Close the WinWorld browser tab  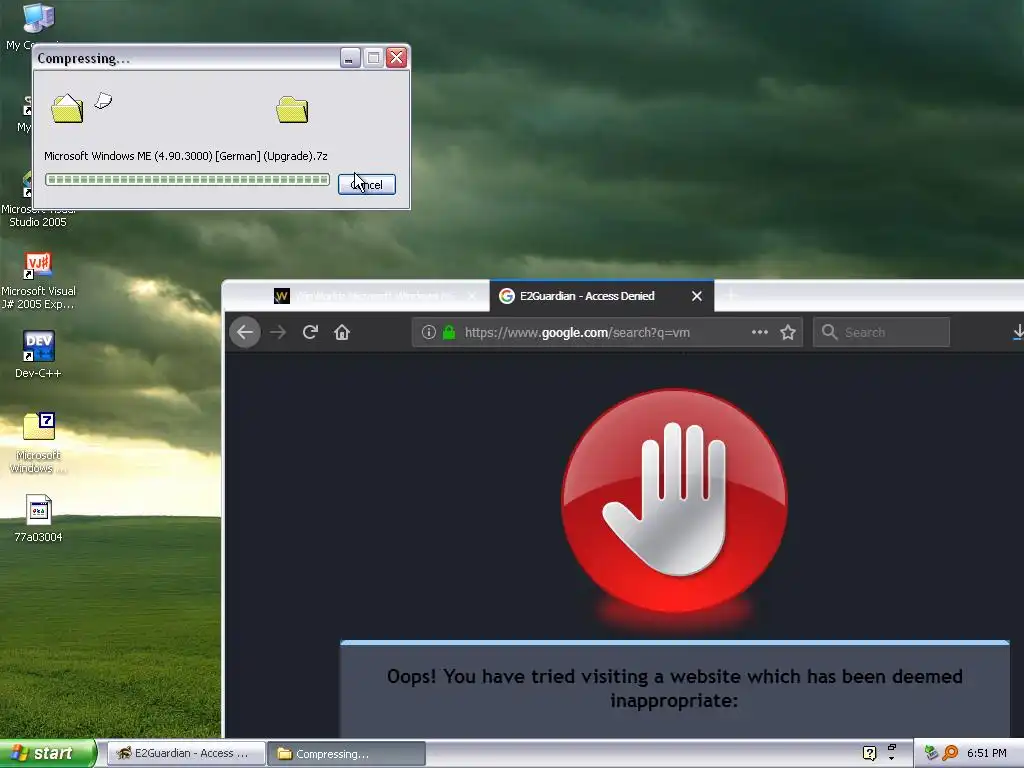472,296
